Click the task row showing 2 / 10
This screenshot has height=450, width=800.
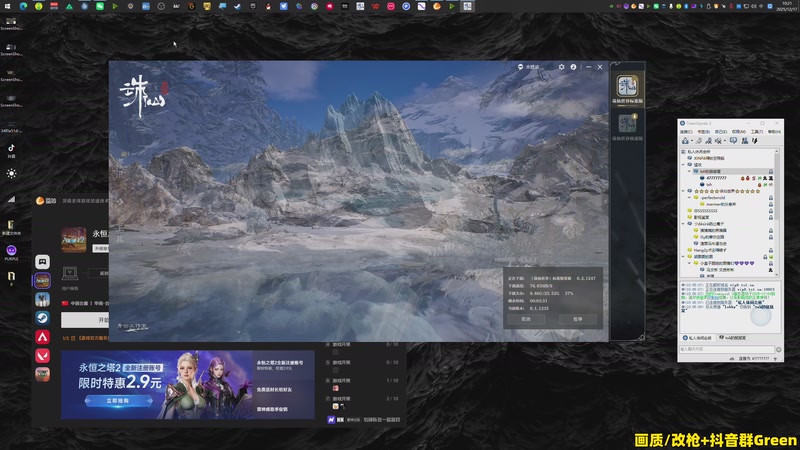click(x=363, y=402)
